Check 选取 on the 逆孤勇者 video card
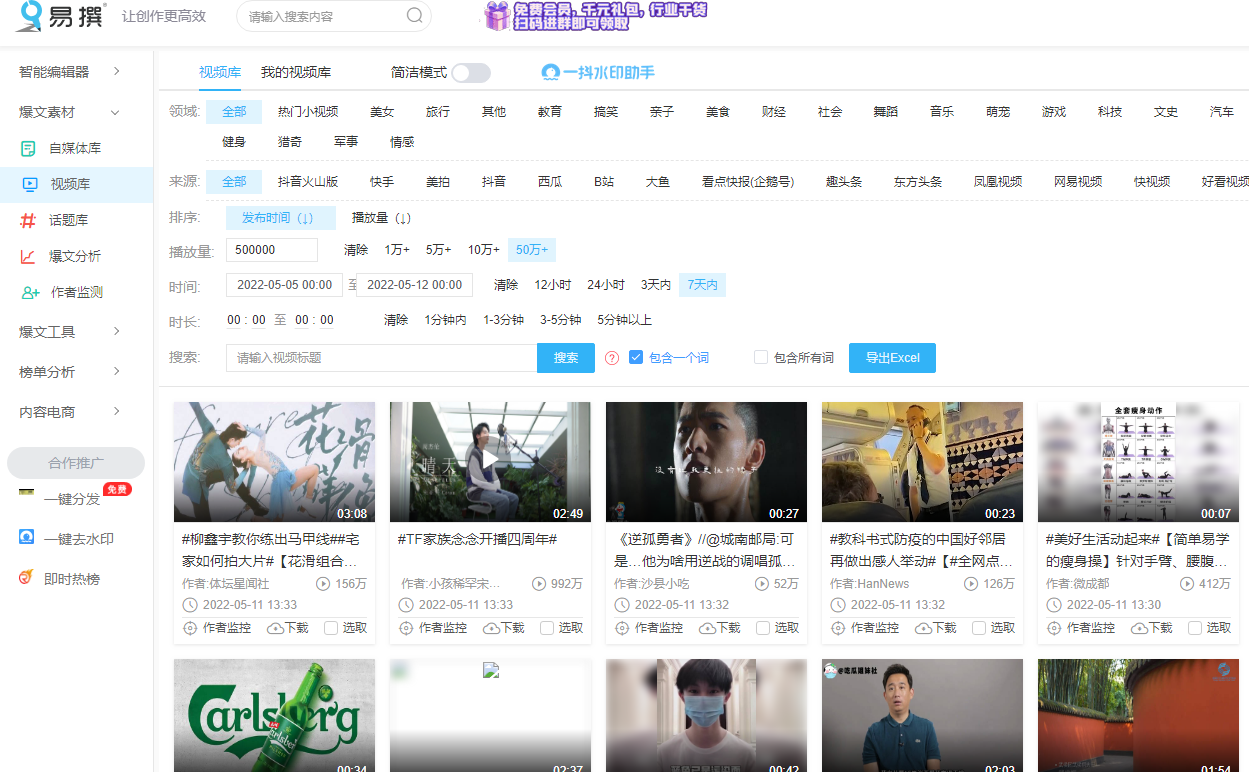Screen dimensions: 1249x772 tap(763, 628)
